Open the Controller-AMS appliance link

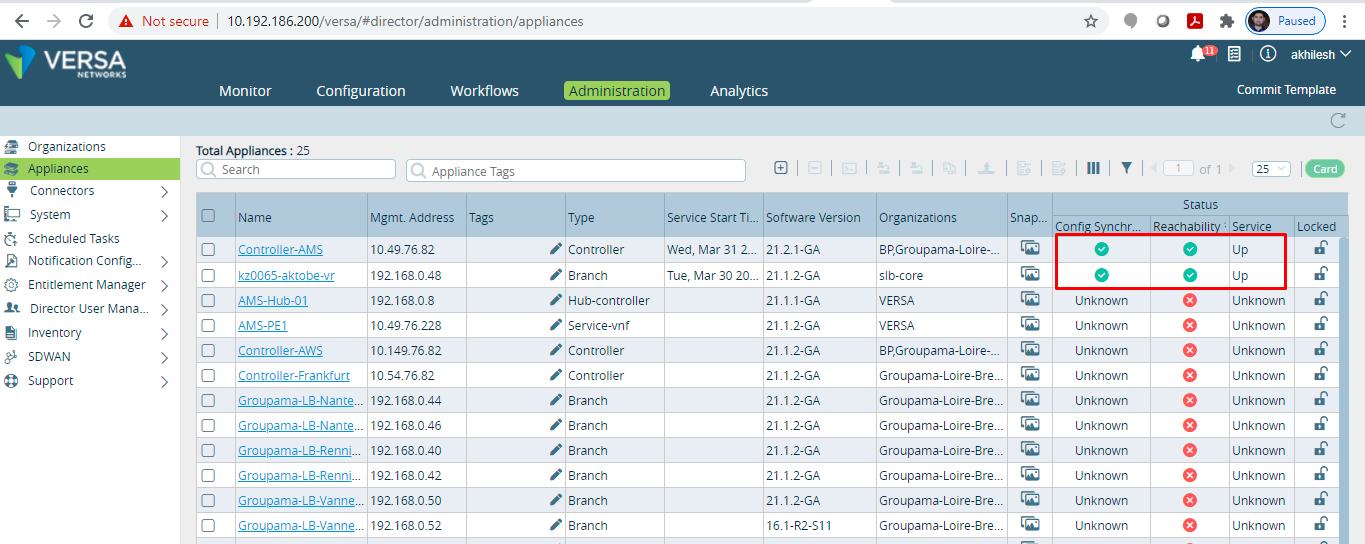point(280,250)
